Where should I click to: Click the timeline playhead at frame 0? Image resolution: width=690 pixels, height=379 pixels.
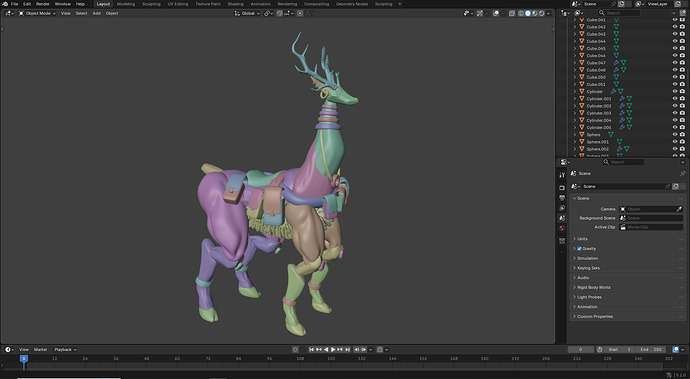24,359
